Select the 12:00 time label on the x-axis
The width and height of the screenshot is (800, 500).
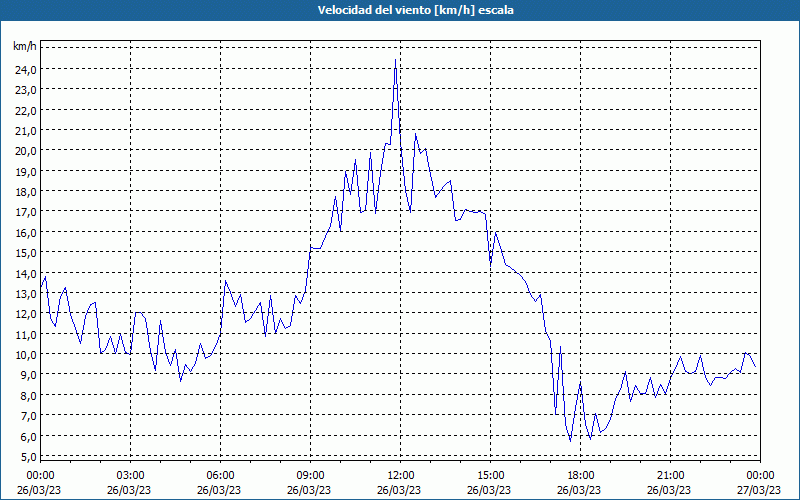401,476
